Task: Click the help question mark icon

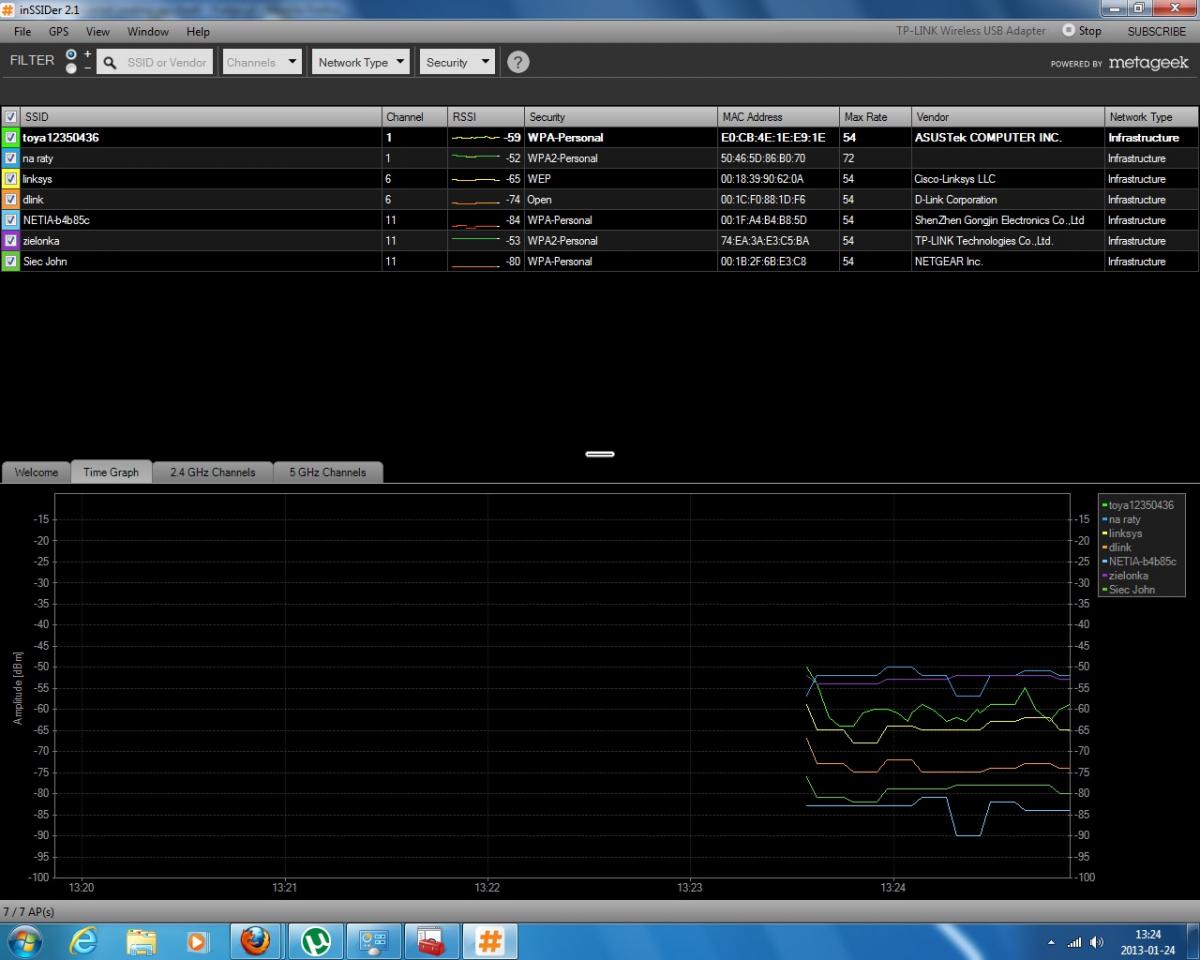Action: 517,62
